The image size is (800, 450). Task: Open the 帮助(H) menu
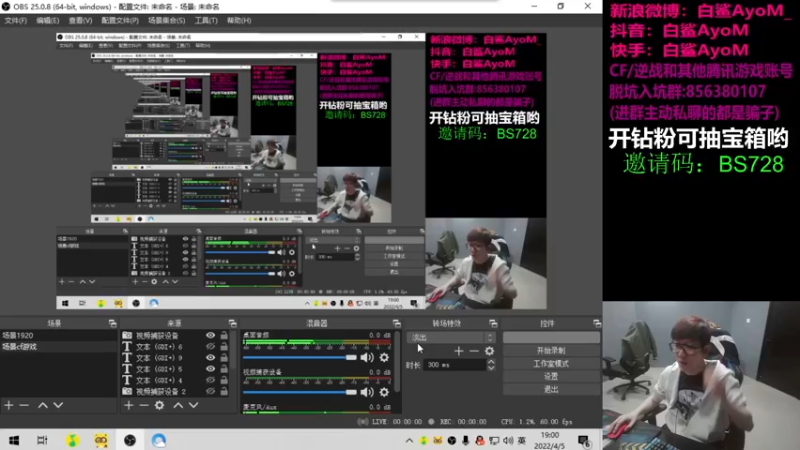239,20
